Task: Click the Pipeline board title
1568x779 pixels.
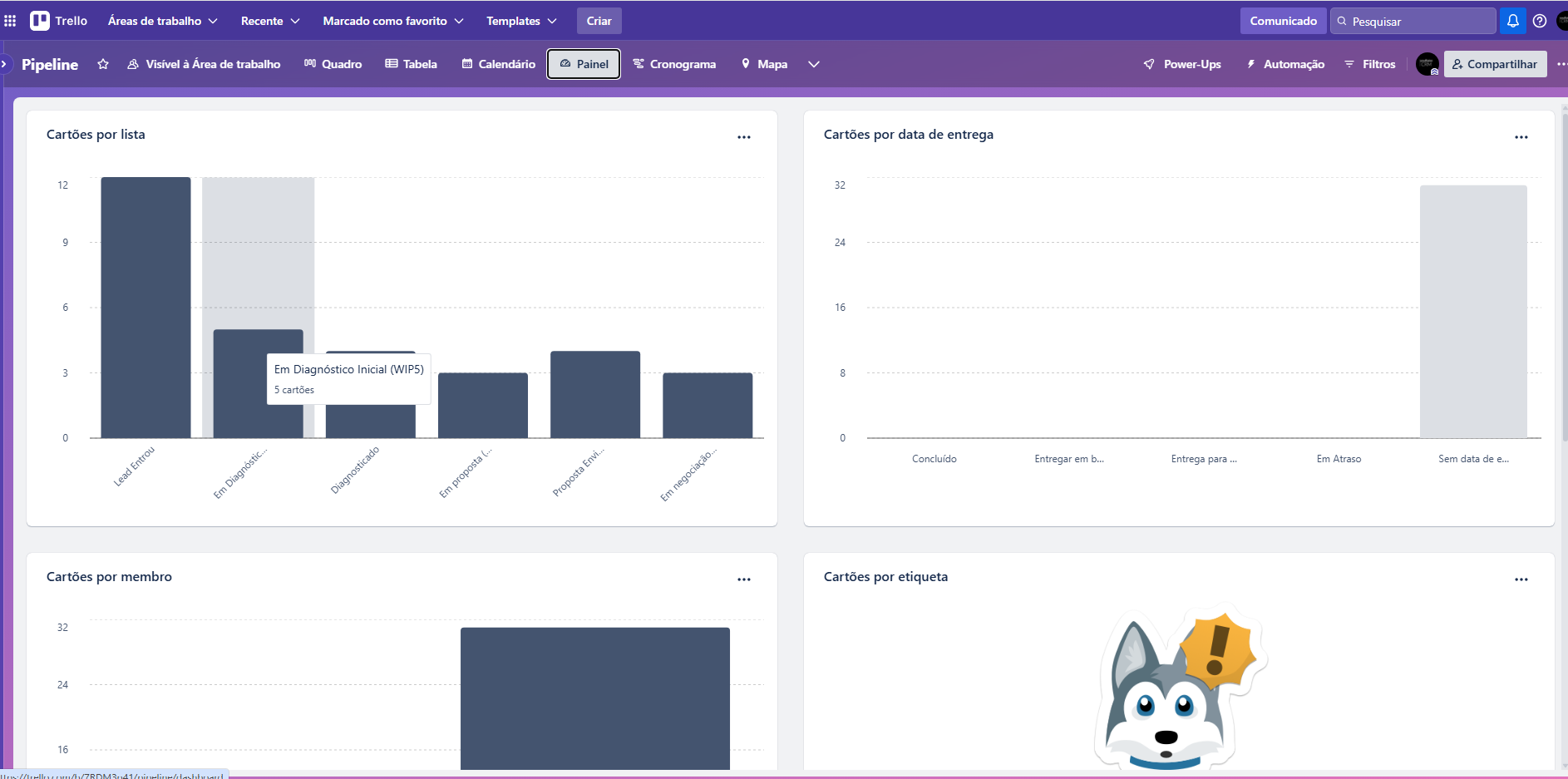Action: (x=50, y=64)
